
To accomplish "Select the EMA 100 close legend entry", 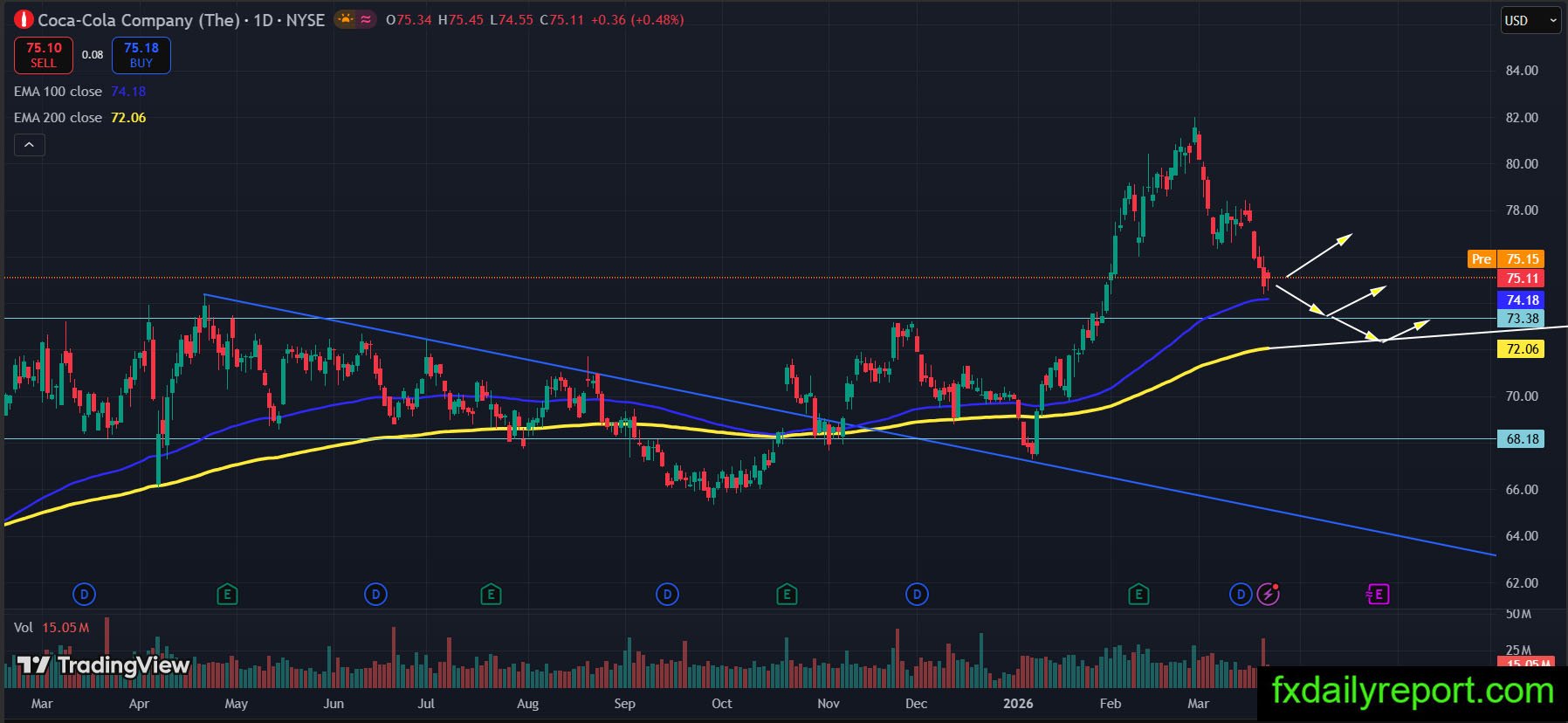I will (x=79, y=91).
